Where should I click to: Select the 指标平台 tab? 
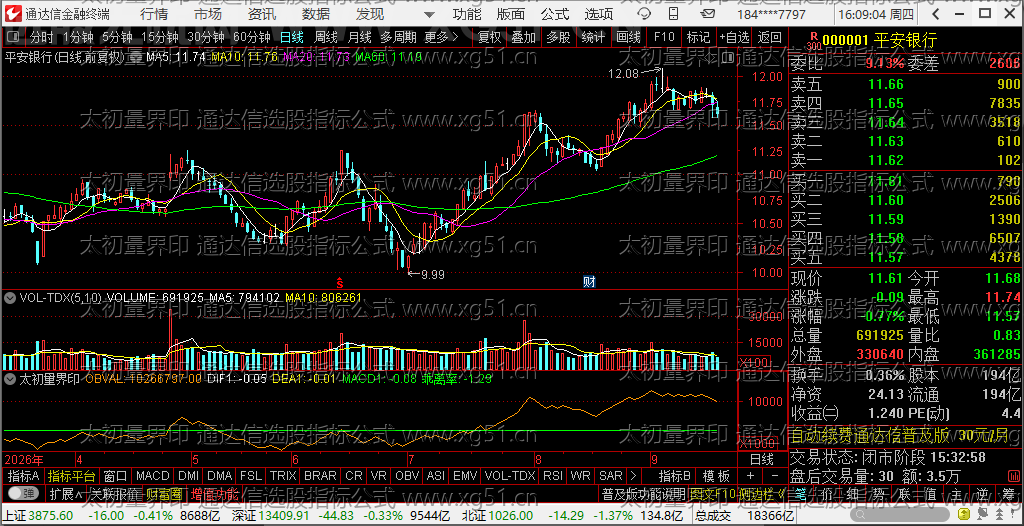point(72,476)
